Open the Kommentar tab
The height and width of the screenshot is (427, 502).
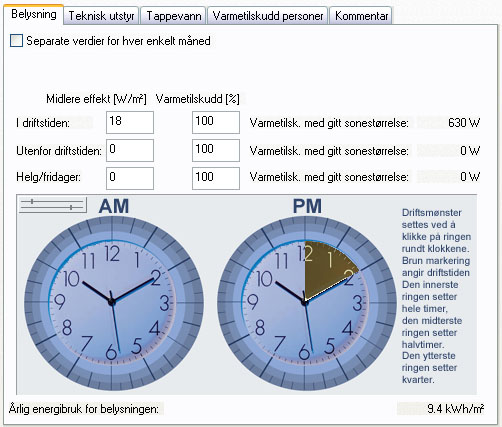(361, 16)
